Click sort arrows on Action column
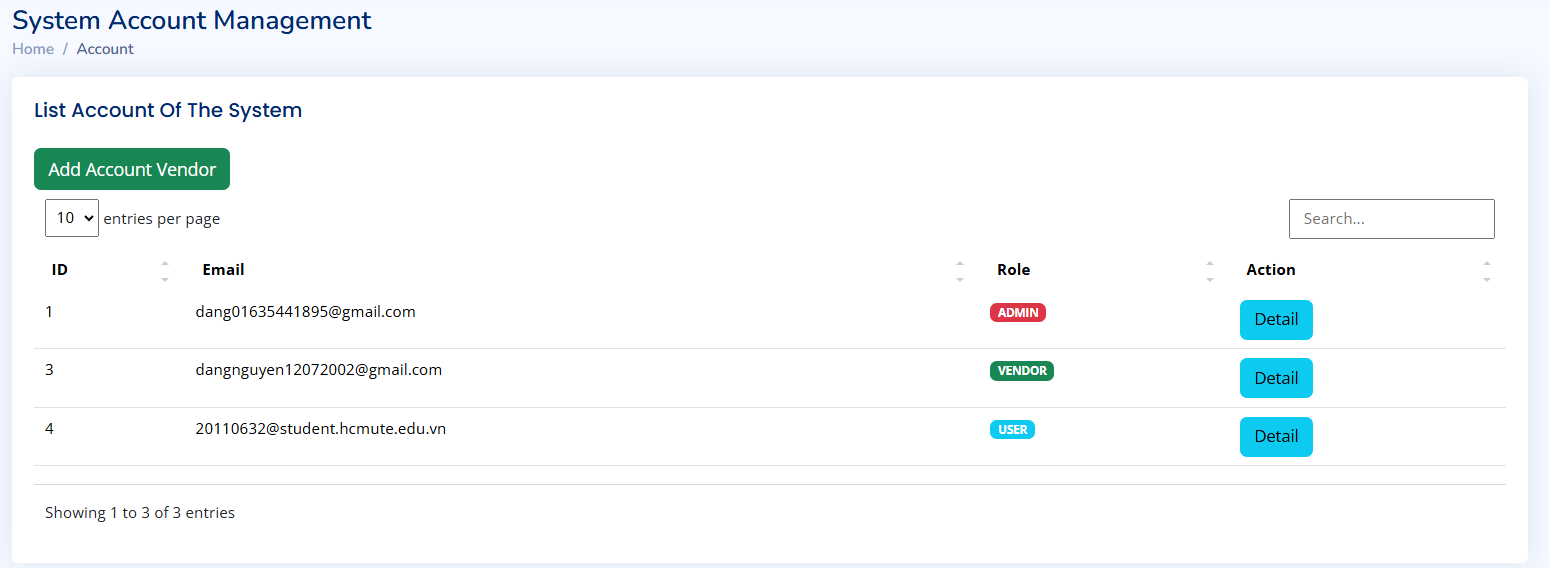The width and height of the screenshot is (1549, 568). coord(1487,270)
